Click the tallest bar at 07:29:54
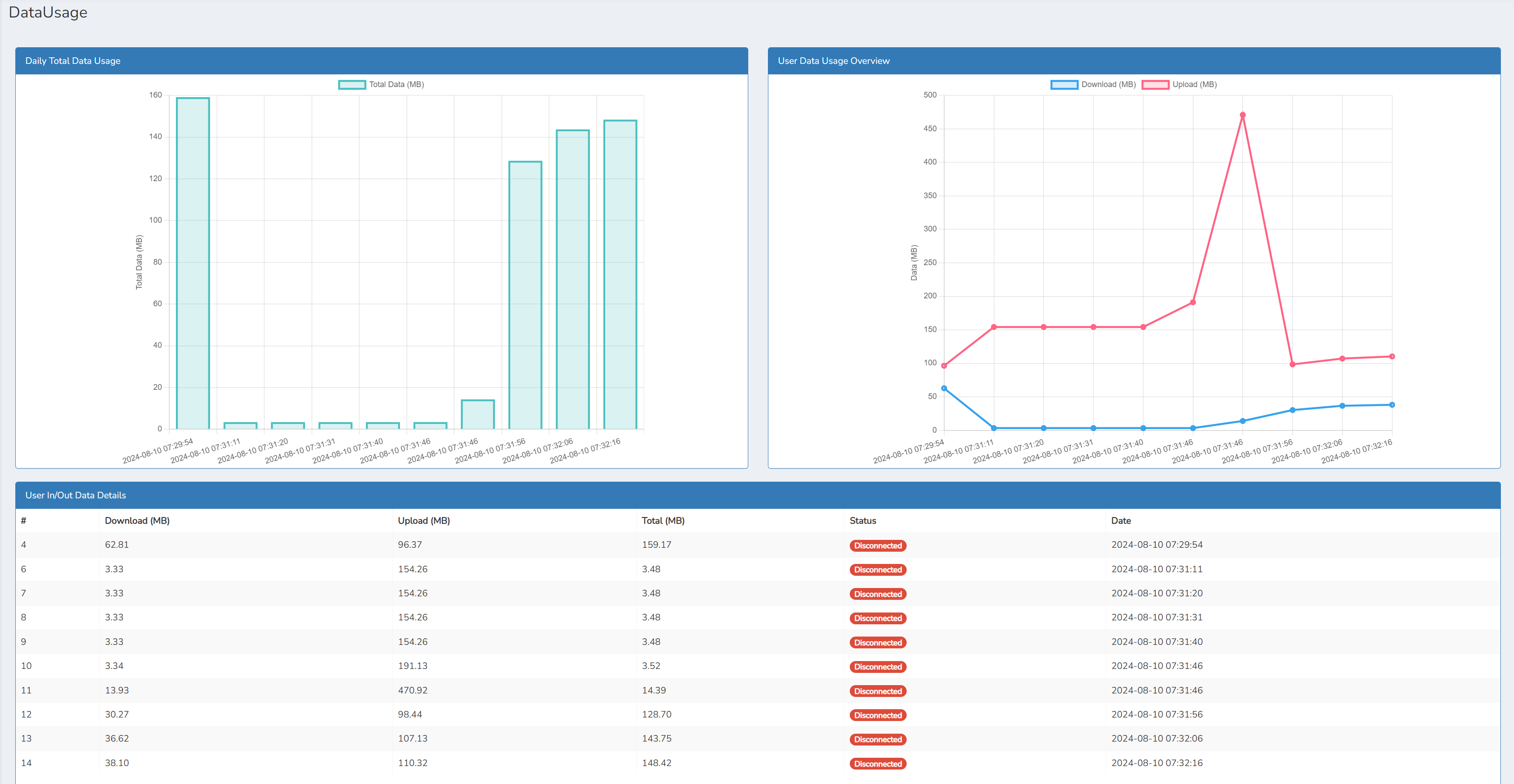Screen dimensions: 1514x784 pyautogui.click(x=193, y=262)
